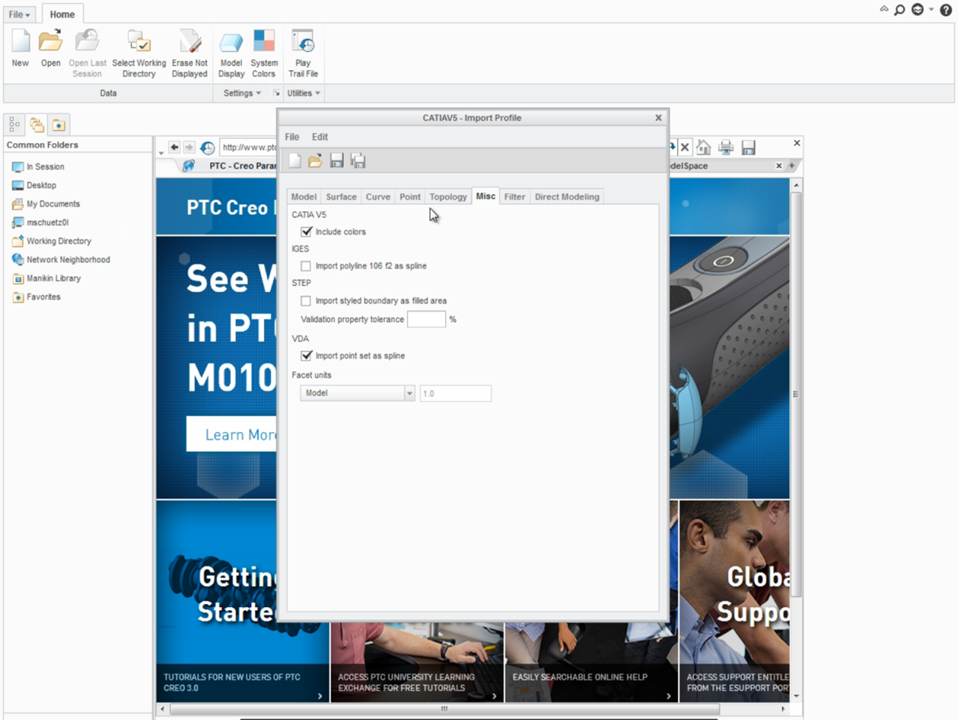Click the browser URL address field
Screen dimensions: 958x720
pyautogui.click(x=249, y=147)
